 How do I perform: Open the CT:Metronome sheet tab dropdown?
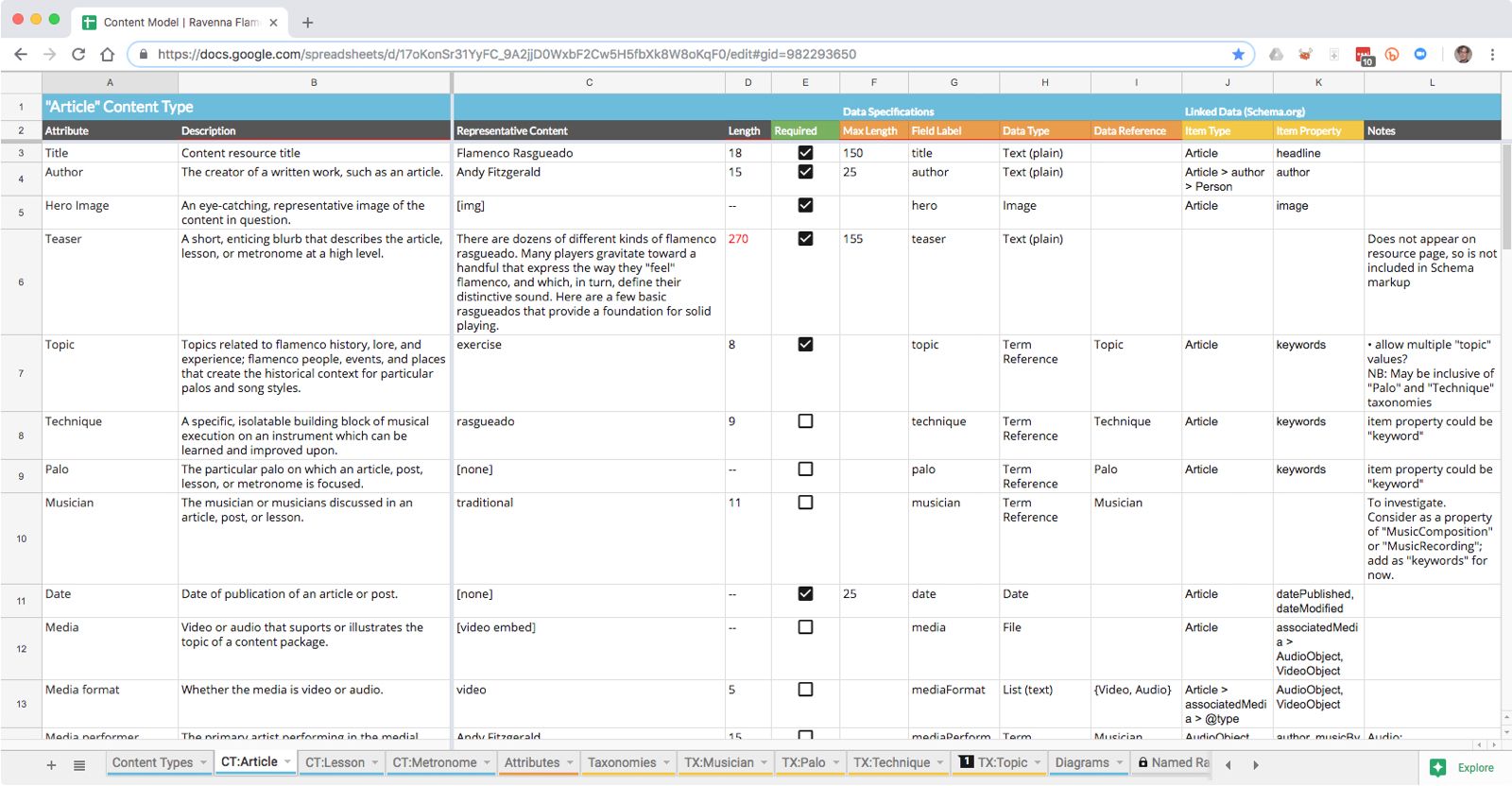coord(487,762)
